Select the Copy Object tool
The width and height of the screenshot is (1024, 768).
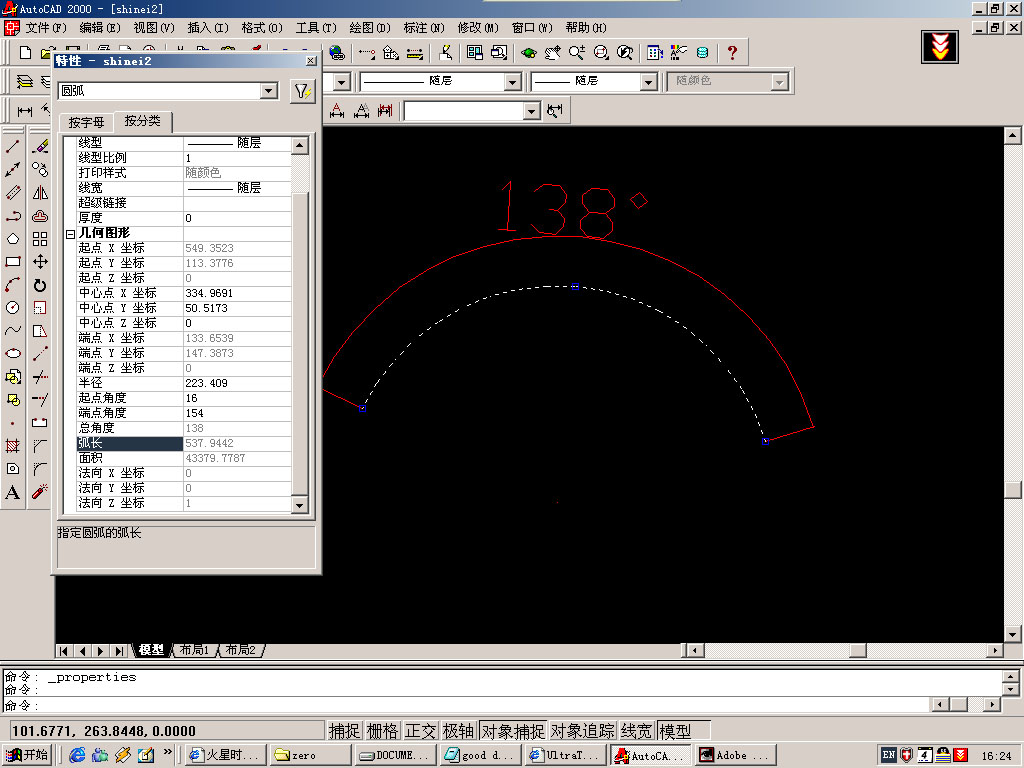(40, 170)
